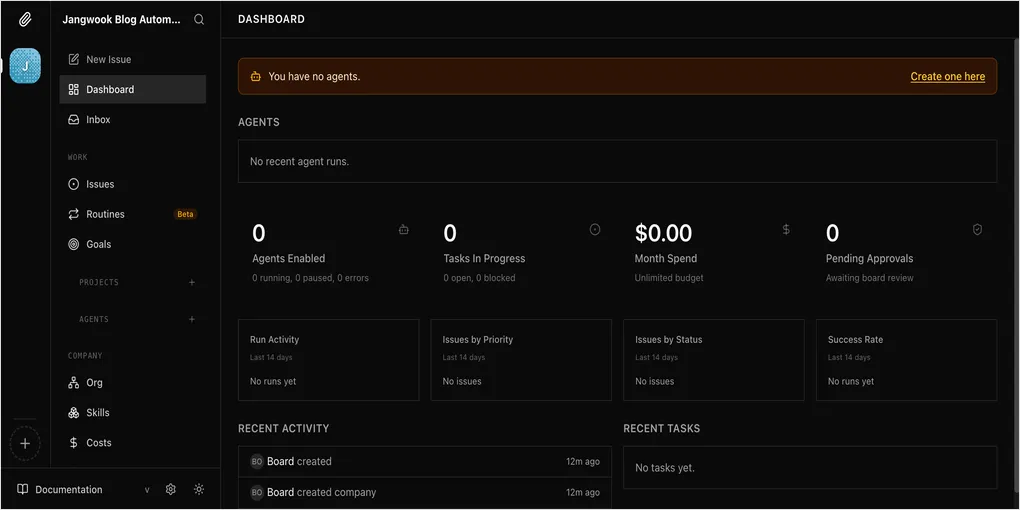Open search via magnifier icon

click(x=199, y=20)
